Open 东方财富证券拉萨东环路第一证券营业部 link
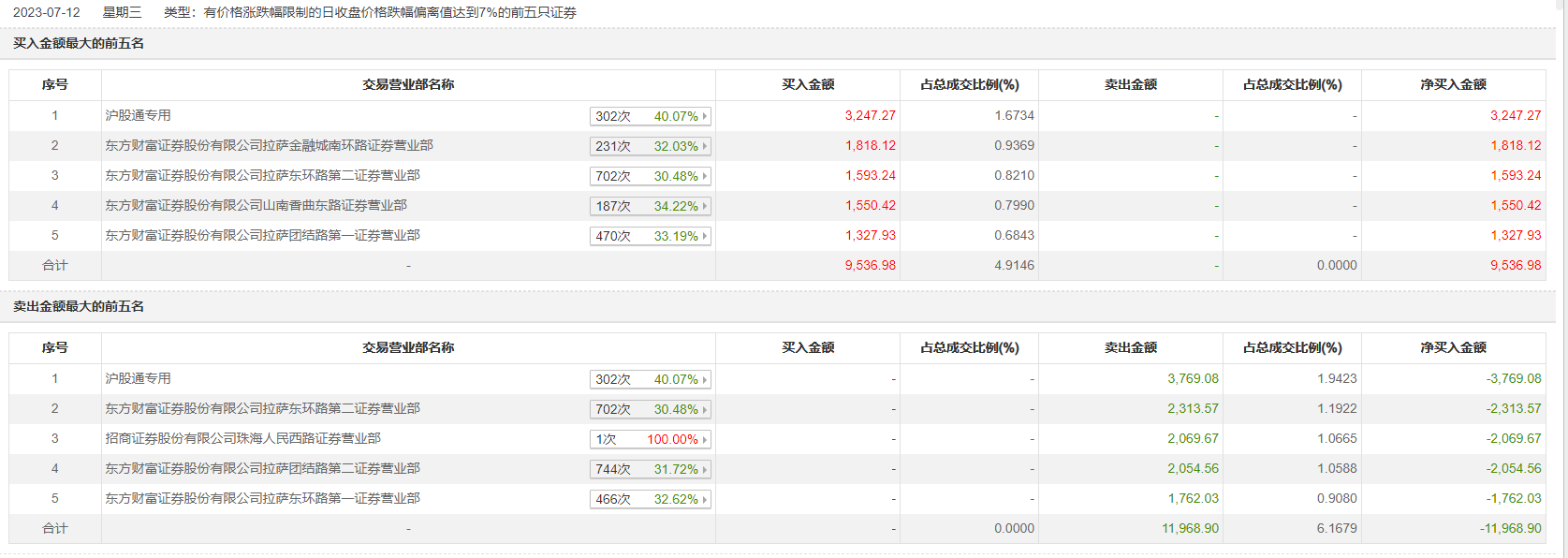The image size is (1568, 558). point(262,498)
